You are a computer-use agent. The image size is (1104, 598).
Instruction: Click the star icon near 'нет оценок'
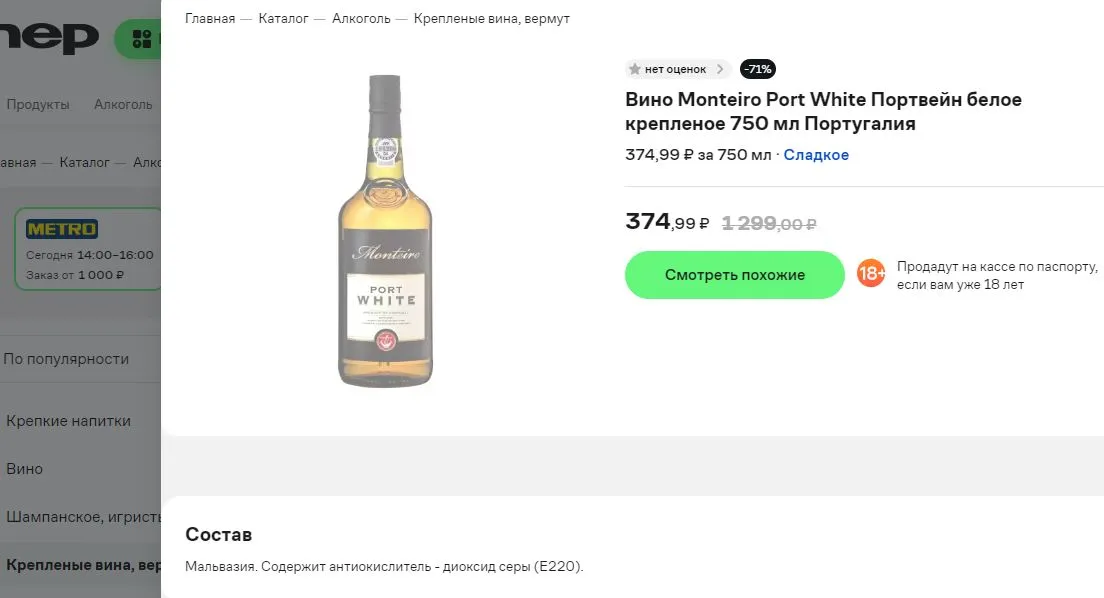(634, 69)
